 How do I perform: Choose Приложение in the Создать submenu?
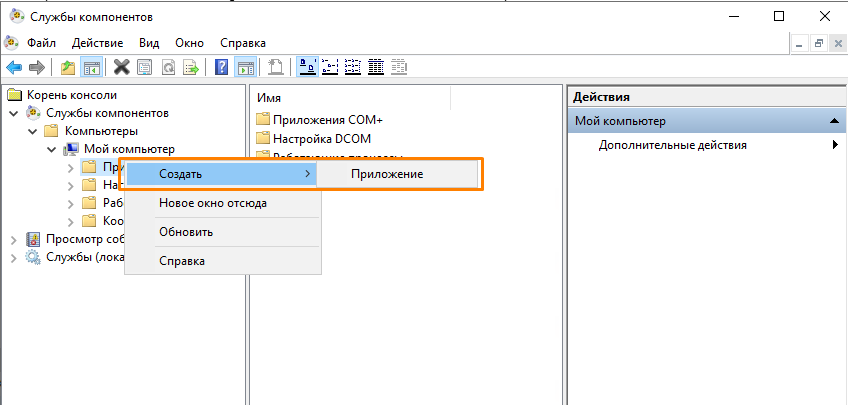click(x=386, y=174)
